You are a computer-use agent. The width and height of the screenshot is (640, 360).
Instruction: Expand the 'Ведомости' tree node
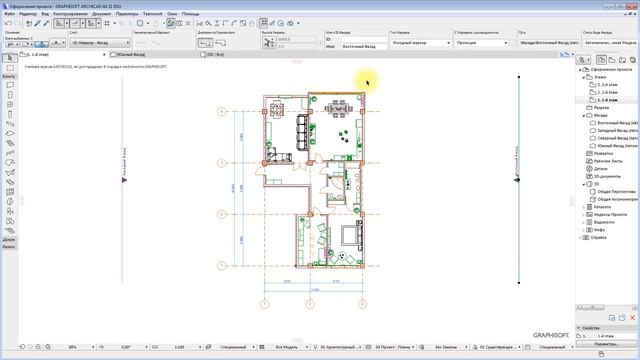(x=584, y=222)
